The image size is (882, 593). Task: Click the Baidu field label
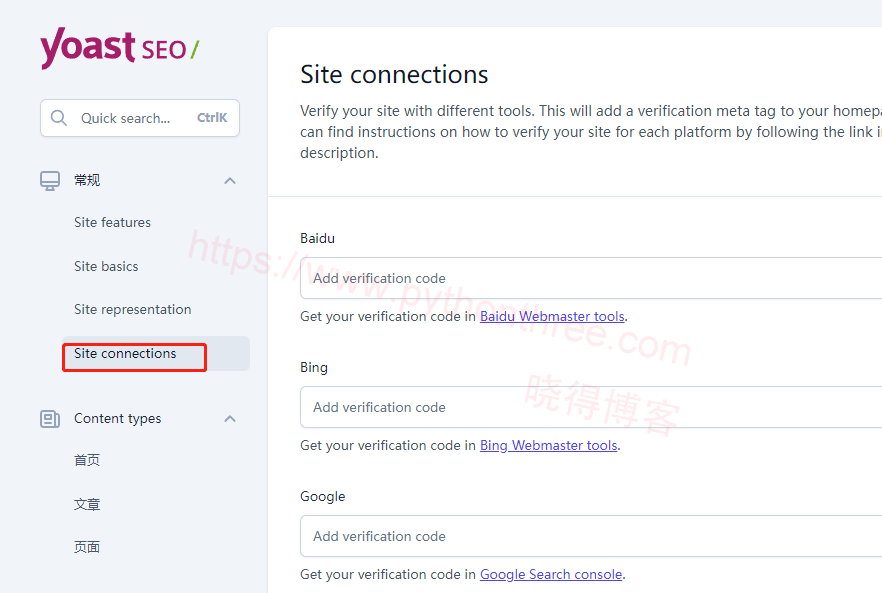coord(317,239)
